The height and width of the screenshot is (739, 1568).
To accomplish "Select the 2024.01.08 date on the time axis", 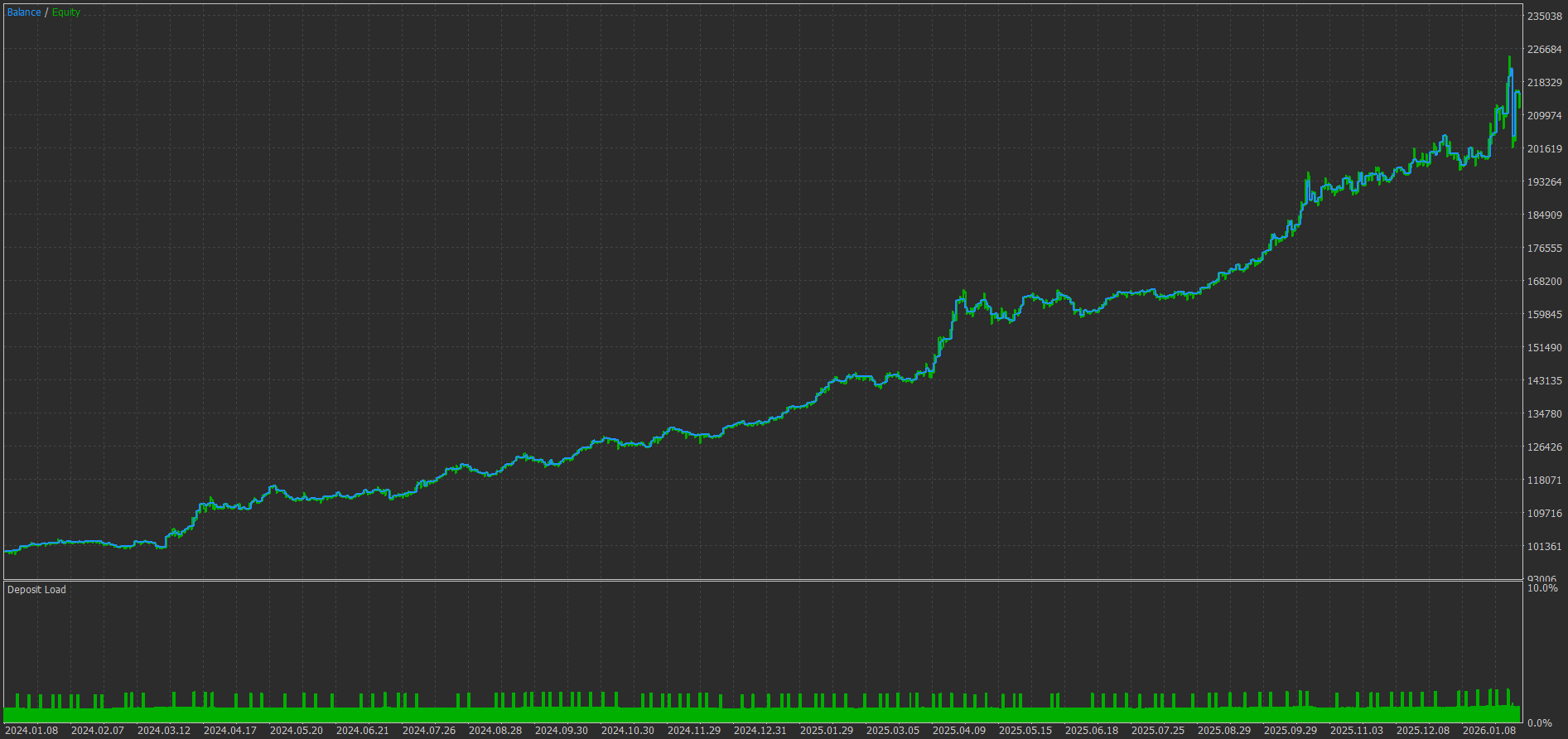I will click(31, 731).
